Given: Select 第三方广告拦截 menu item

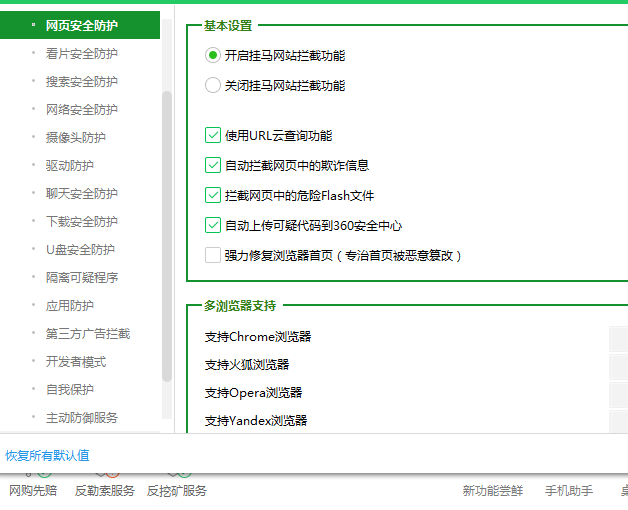Looking at the screenshot, I should click(87, 334).
